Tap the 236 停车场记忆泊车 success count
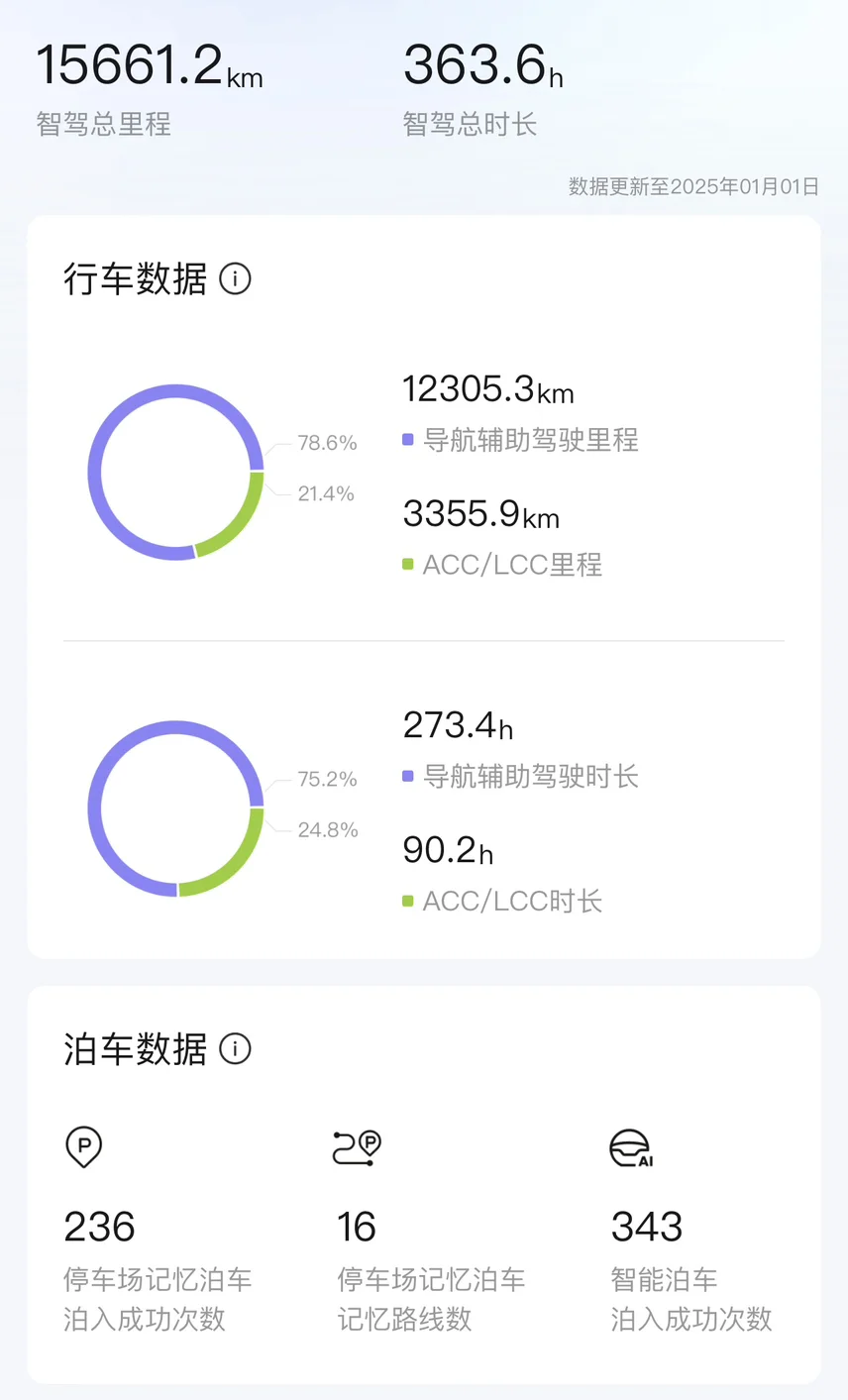 click(99, 1227)
